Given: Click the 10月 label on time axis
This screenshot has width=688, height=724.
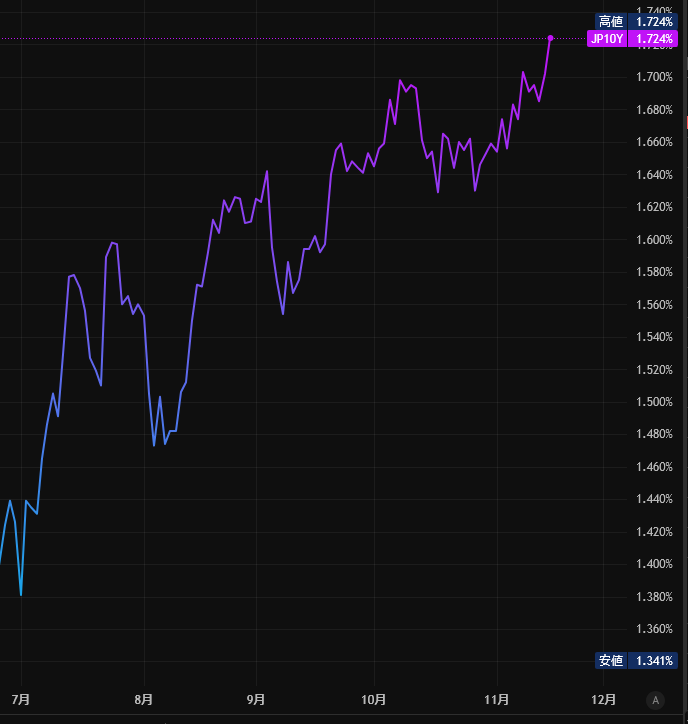Looking at the screenshot, I should [x=373, y=699].
